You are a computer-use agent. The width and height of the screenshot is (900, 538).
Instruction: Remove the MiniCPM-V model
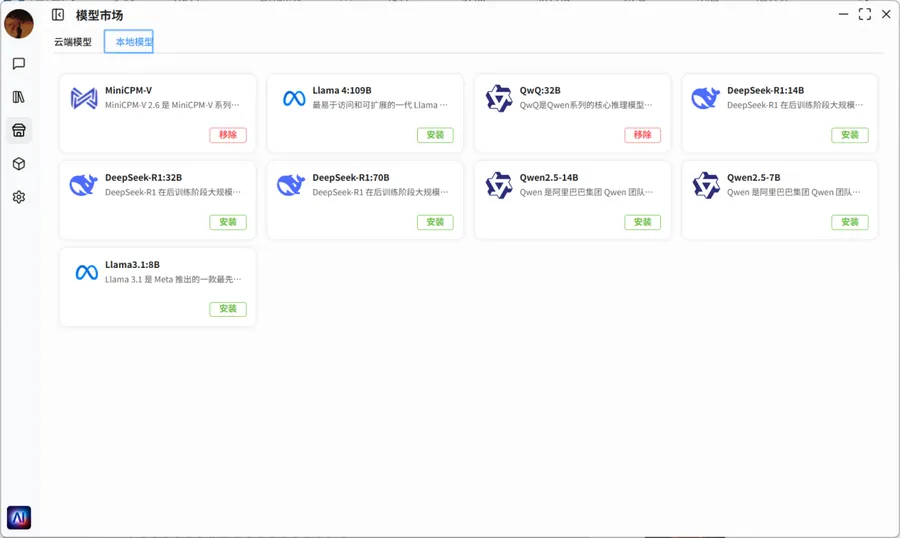pos(228,135)
